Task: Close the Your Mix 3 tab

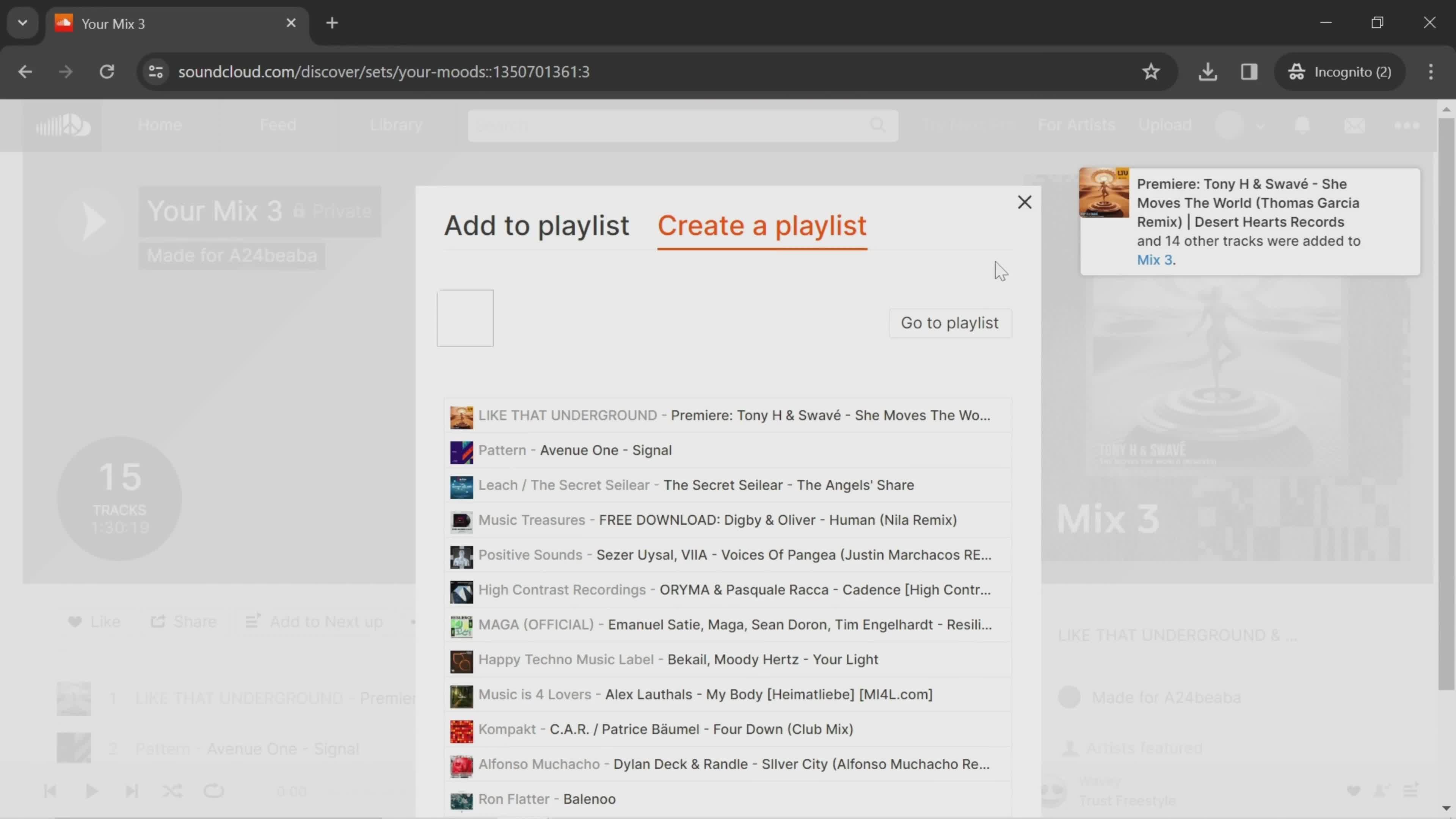Action: point(291,23)
